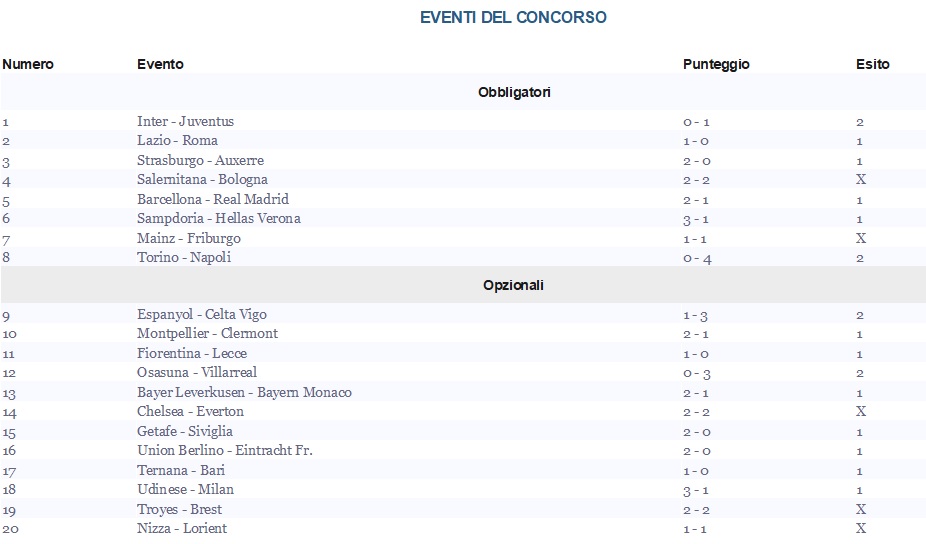Click the 0 - 4 score of Torino - Napoli
926x544 pixels.
click(x=697, y=258)
